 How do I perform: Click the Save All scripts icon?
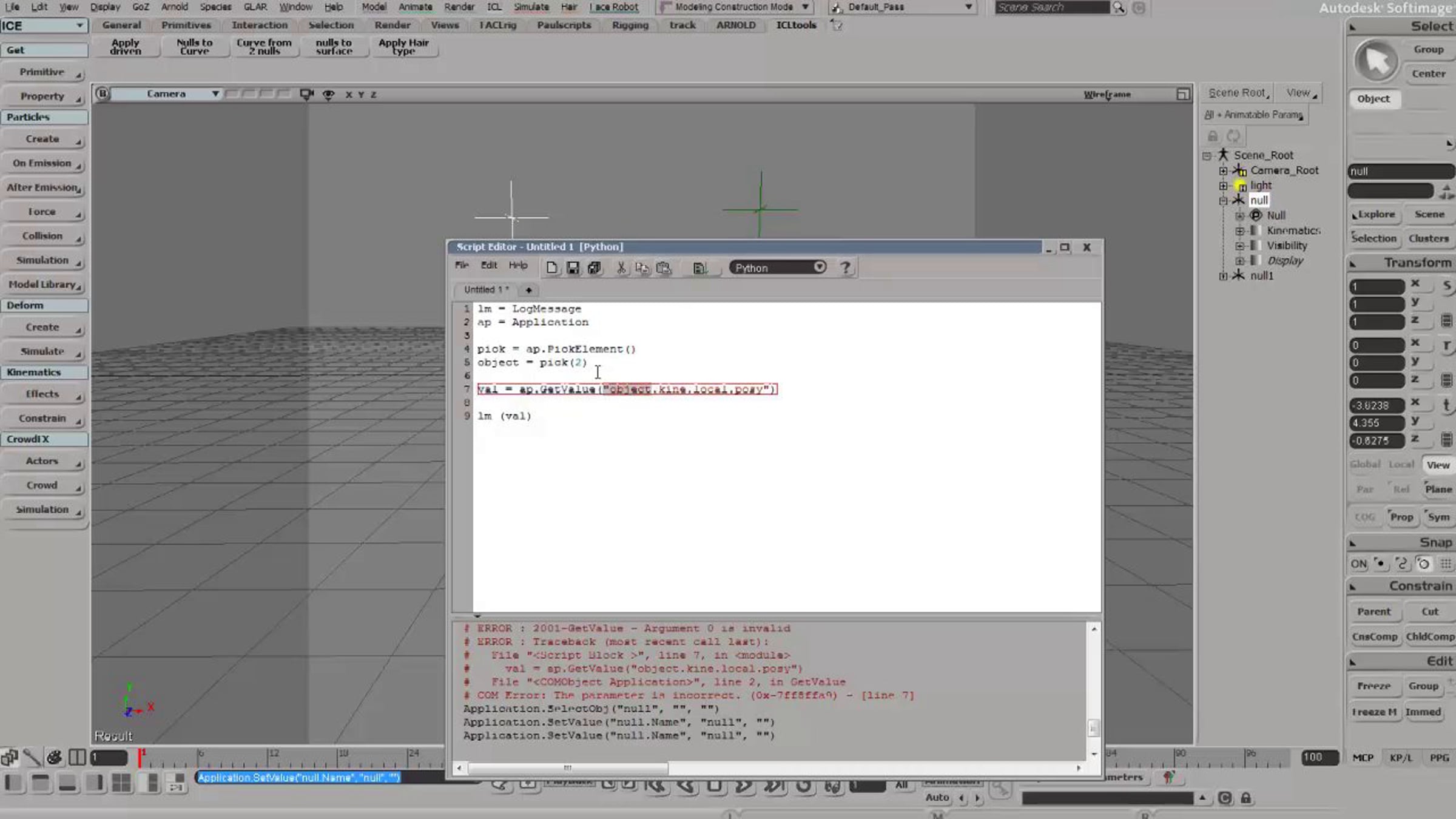pyautogui.click(x=594, y=268)
